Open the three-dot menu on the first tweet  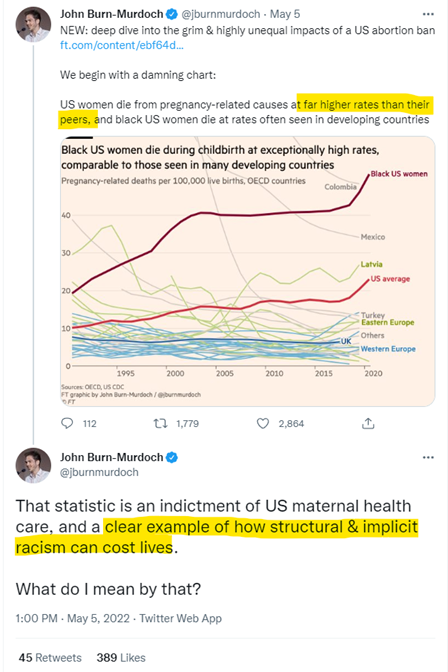coord(428,14)
